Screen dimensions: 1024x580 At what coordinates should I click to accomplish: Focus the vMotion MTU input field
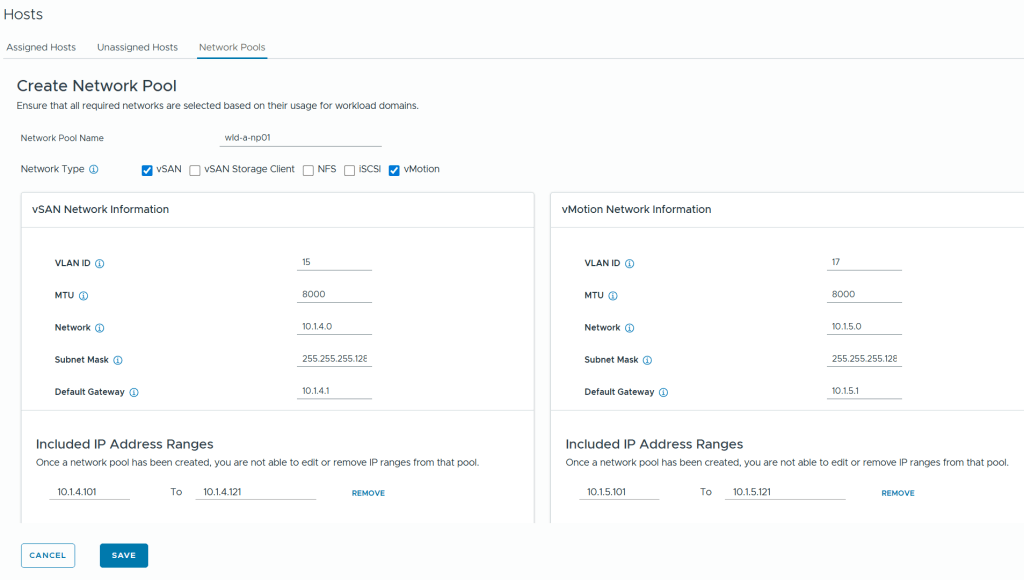pyautogui.click(x=865, y=295)
